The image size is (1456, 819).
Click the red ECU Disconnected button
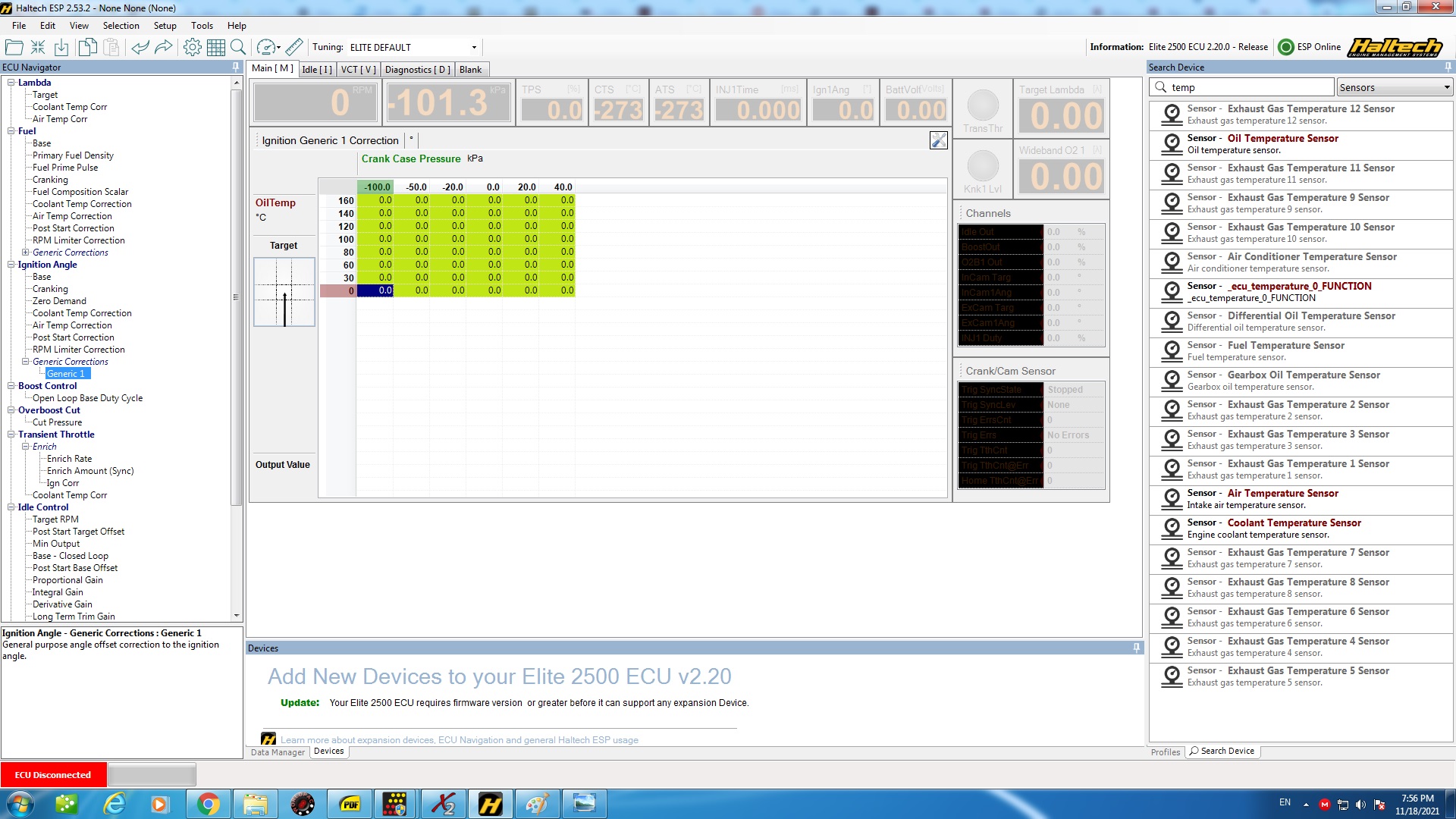[53, 775]
